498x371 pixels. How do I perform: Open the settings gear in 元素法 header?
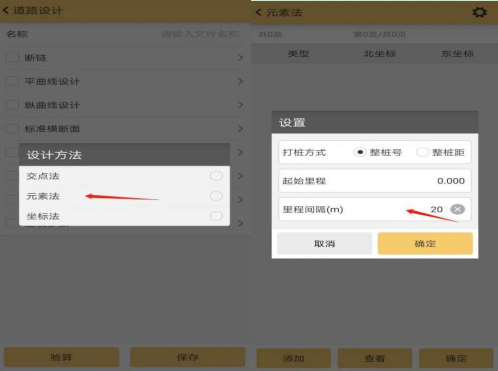(x=479, y=13)
